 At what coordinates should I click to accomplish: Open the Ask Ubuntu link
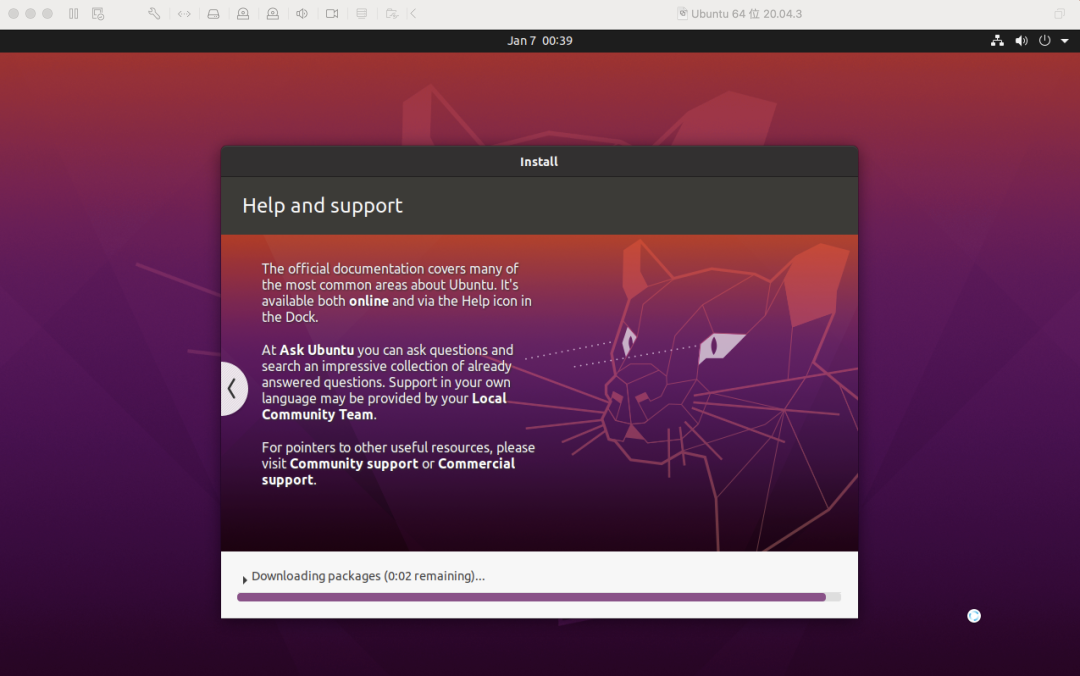coord(315,350)
